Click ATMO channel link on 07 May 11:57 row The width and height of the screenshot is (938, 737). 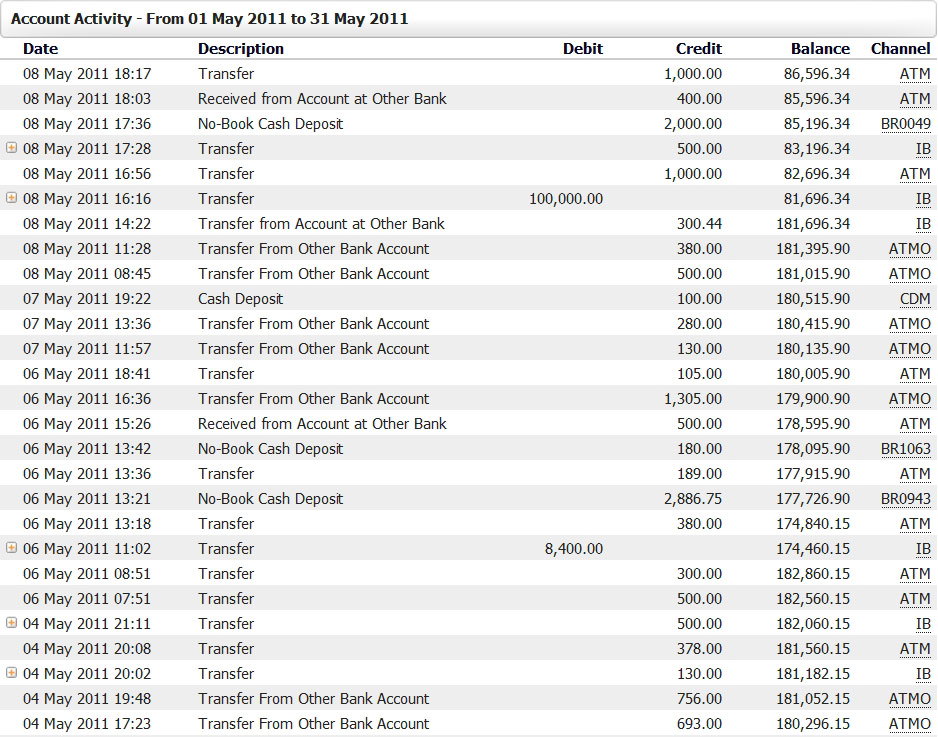pos(910,349)
